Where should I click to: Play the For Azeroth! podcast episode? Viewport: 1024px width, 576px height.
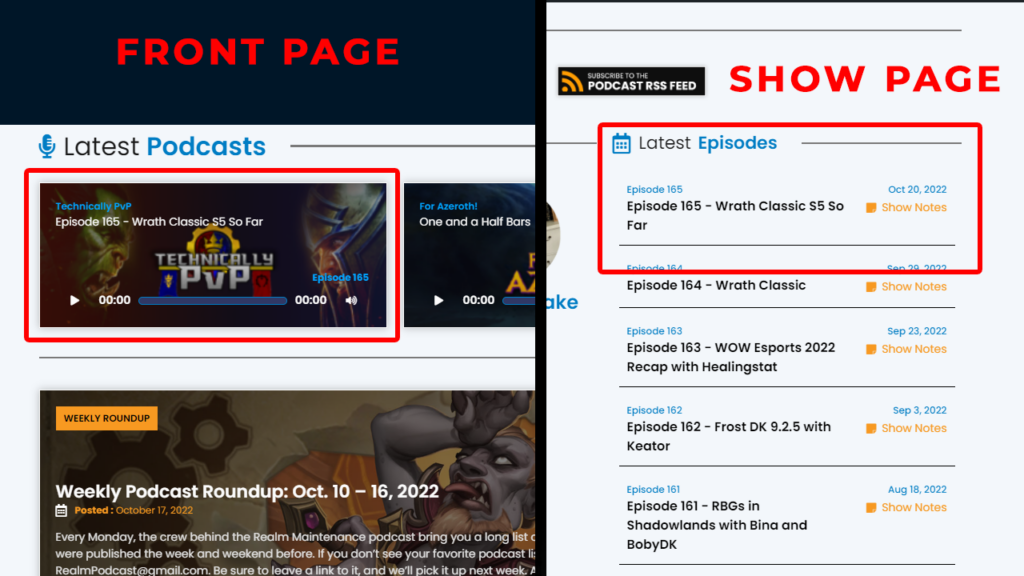point(438,300)
